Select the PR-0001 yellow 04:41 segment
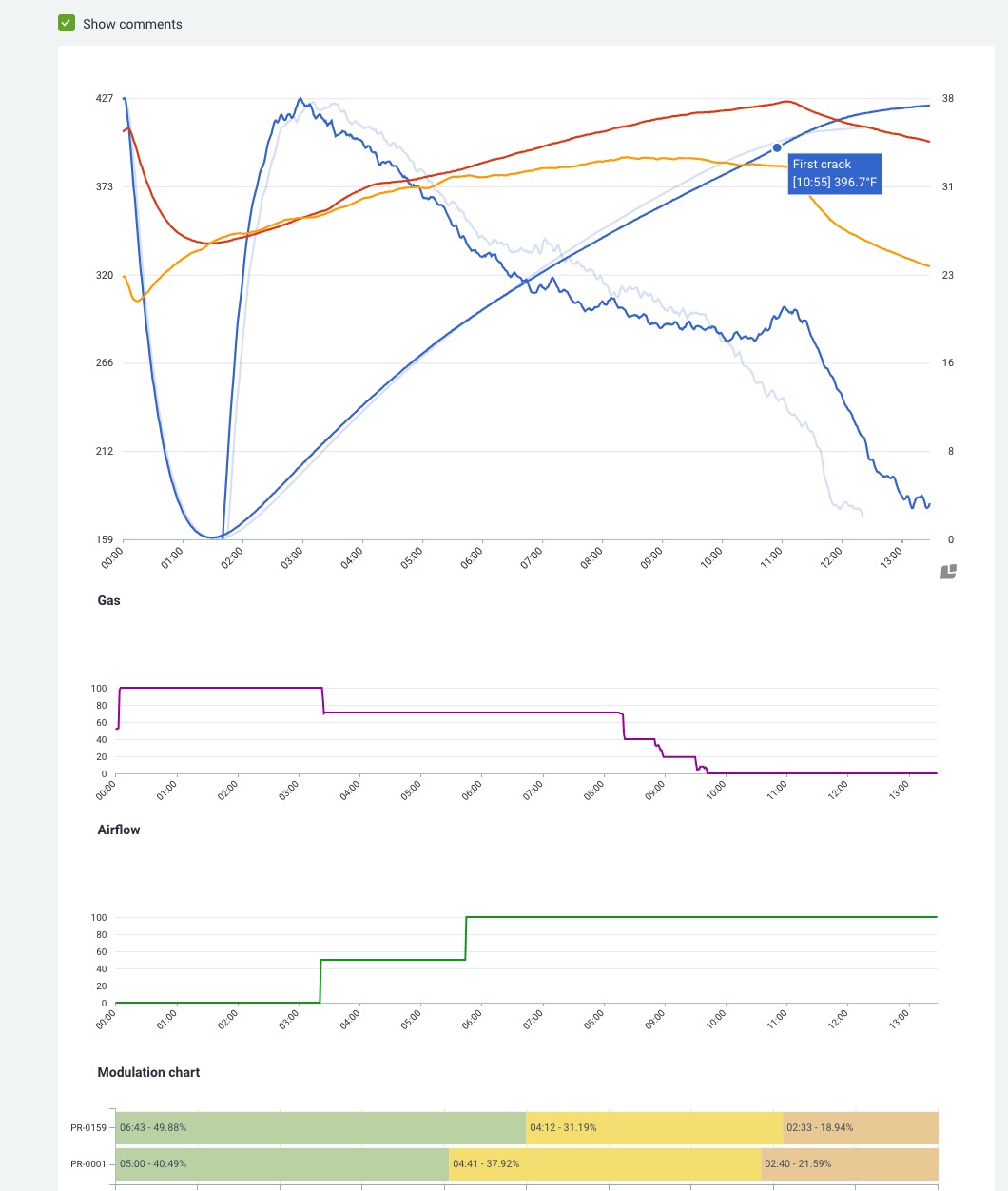Screen dimensions: 1008x1191 coord(605,1163)
